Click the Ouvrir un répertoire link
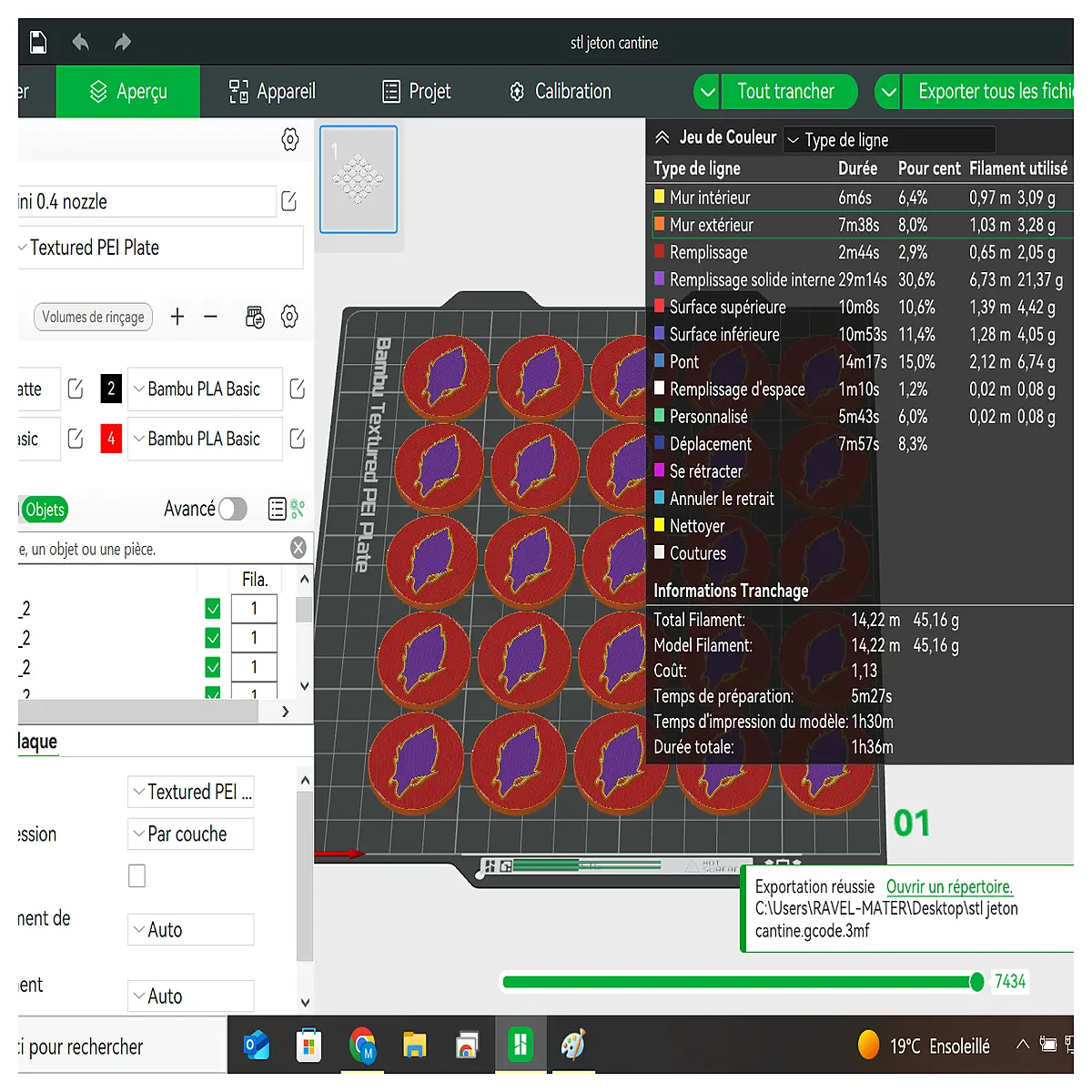The height and width of the screenshot is (1092, 1092). 949,886
